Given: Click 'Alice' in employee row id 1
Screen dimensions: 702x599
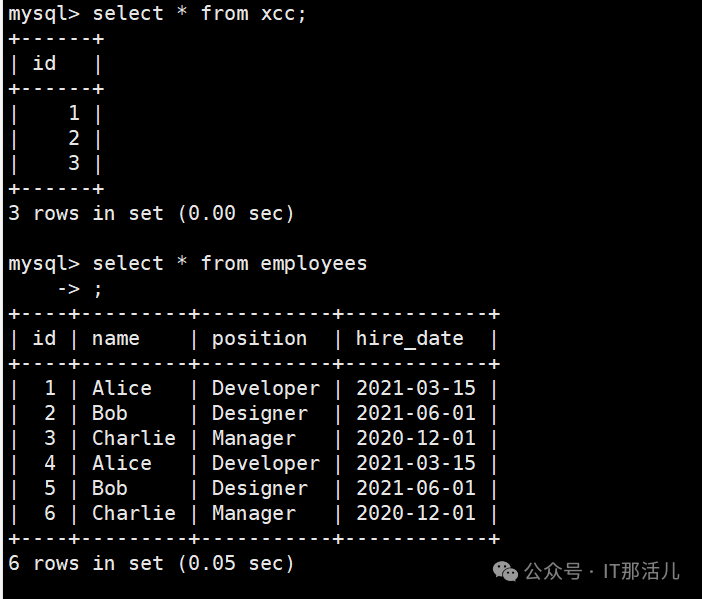Looking at the screenshot, I should coord(122,389).
